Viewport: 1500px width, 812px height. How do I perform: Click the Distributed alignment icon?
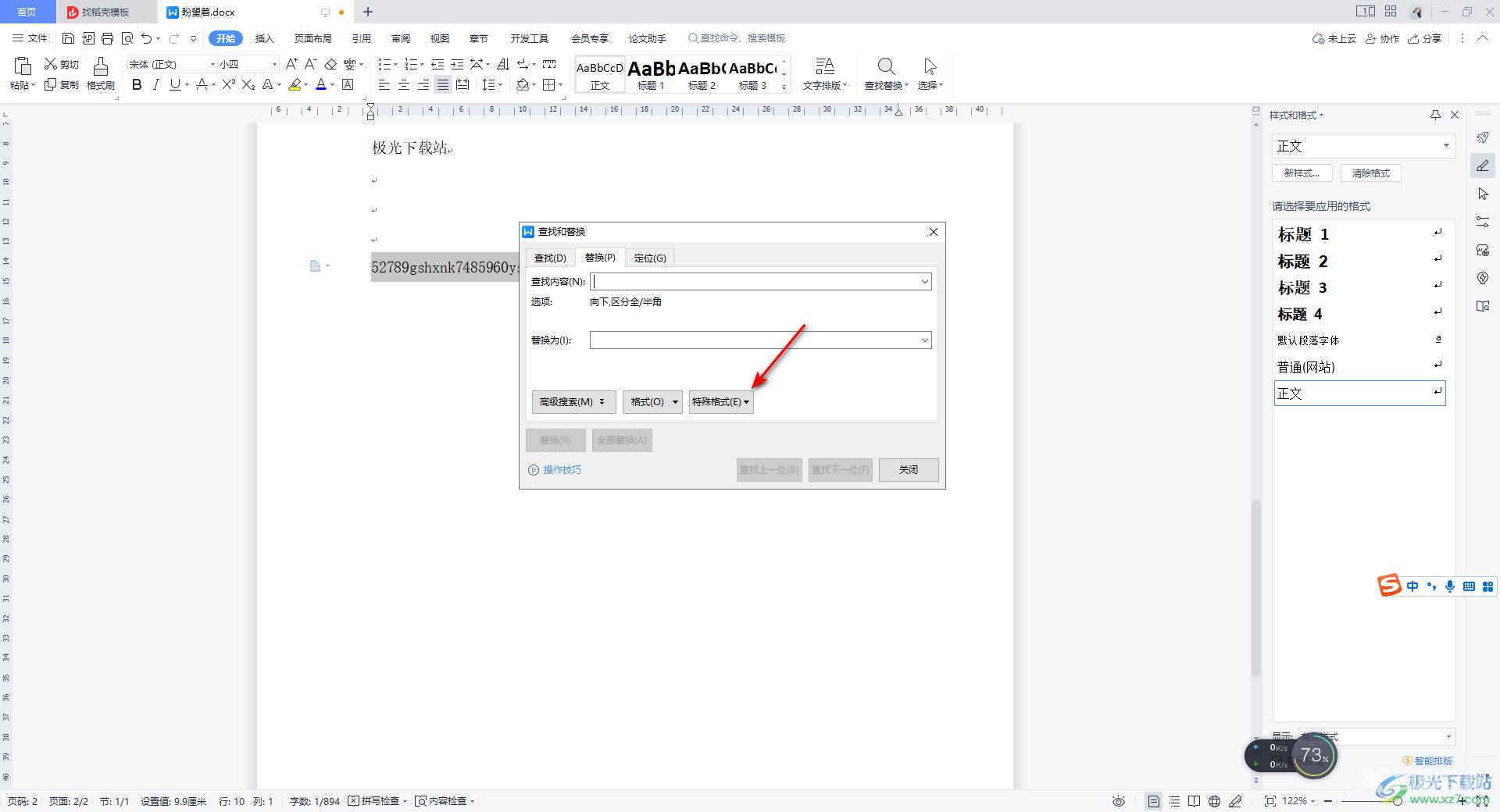coord(462,84)
